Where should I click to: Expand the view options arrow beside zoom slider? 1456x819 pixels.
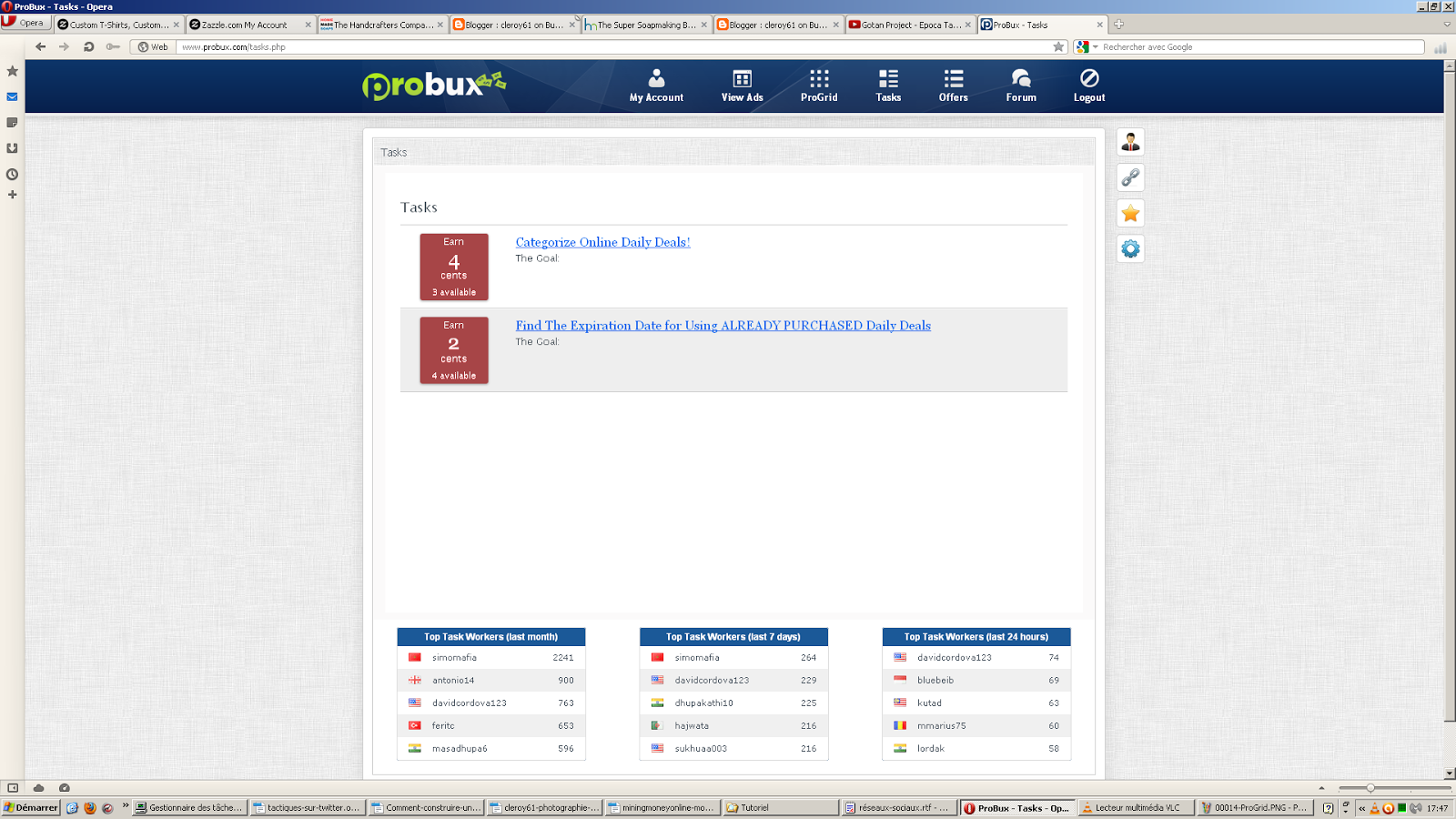[1321, 788]
